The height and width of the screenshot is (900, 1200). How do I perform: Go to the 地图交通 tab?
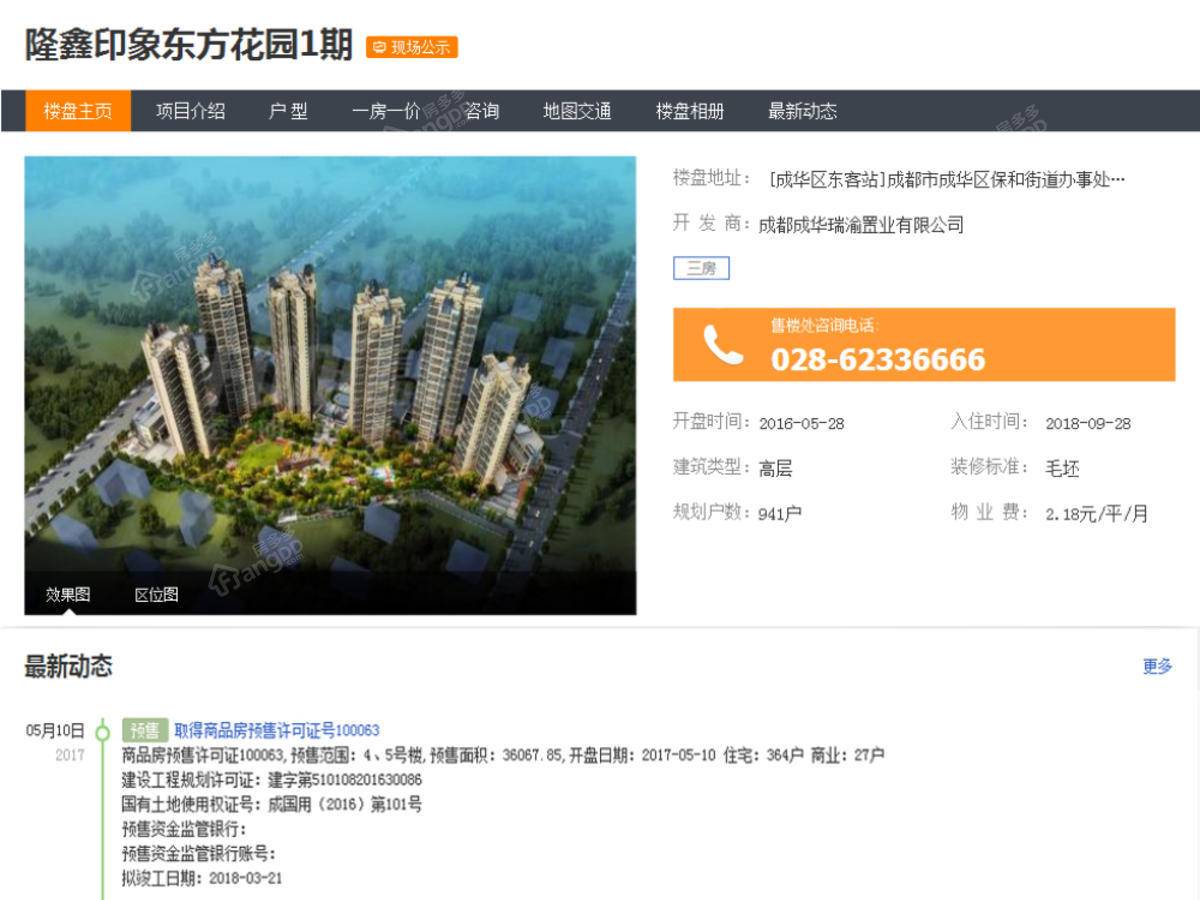tap(577, 111)
